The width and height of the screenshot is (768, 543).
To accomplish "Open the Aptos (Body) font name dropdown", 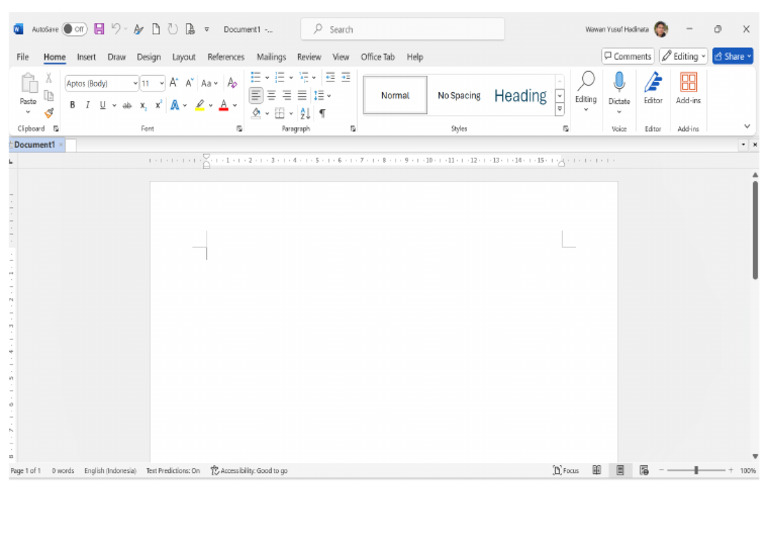I will pyautogui.click(x=135, y=84).
